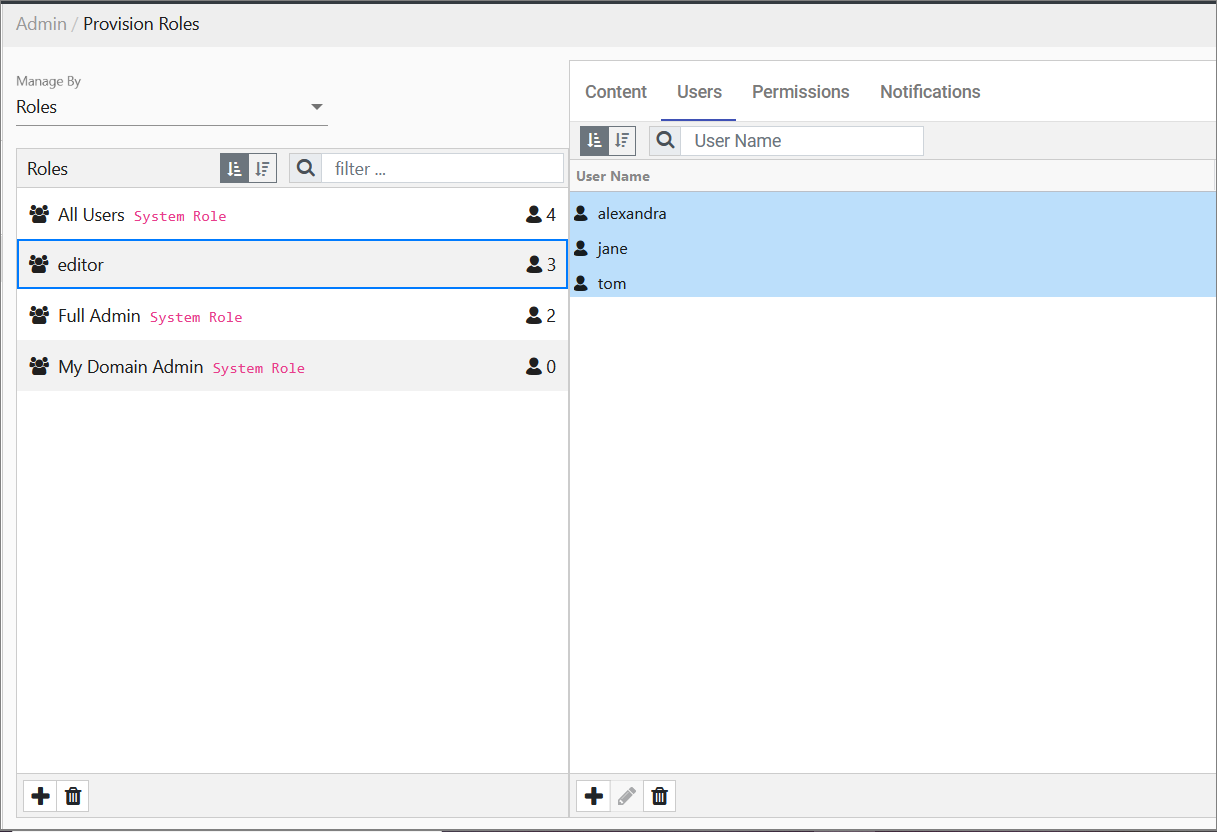Open the Notifications tab
Screen dimensions: 1217x832
click(x=930, y=92)
